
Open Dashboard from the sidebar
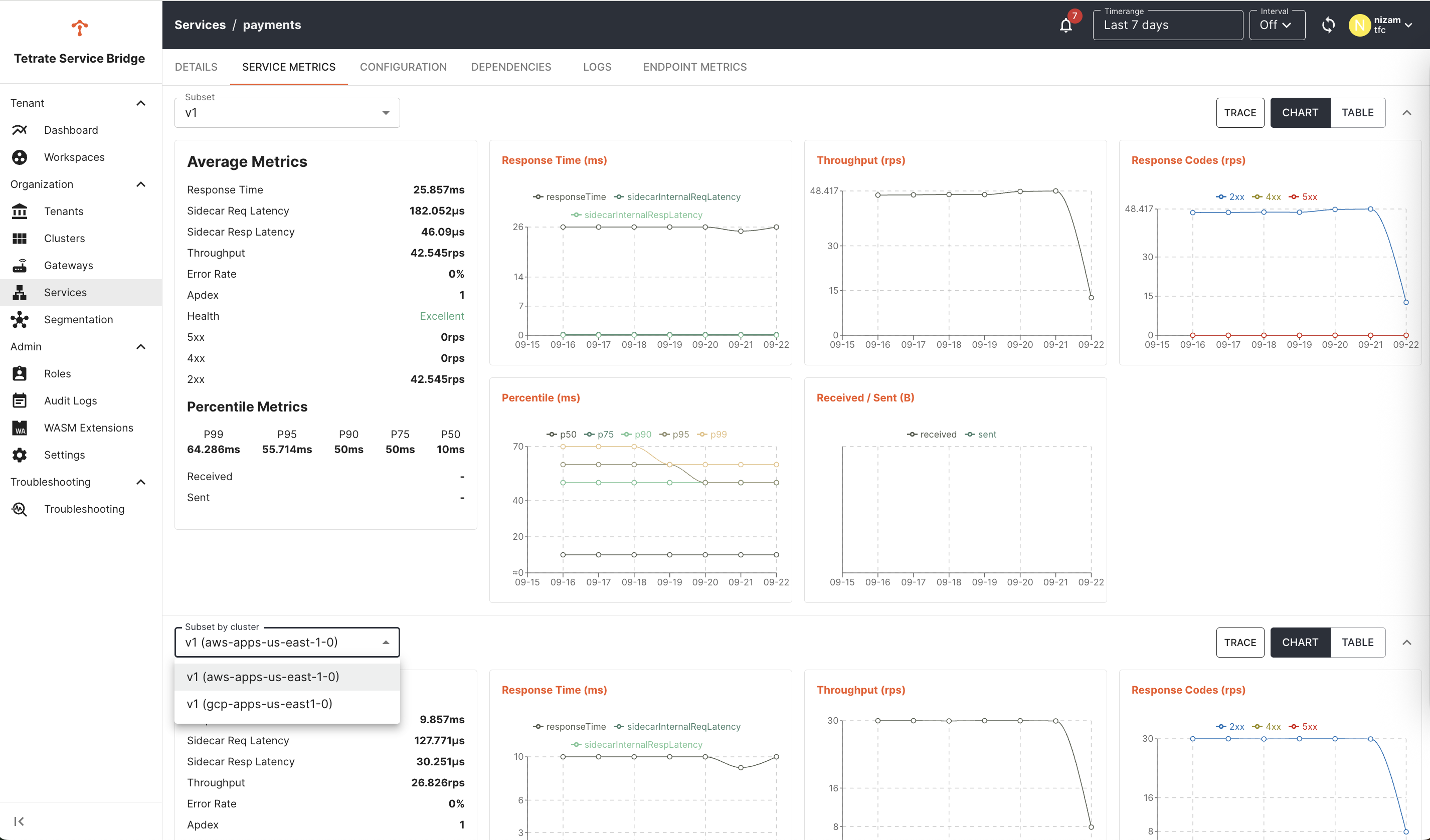click(x=71, y=130)
